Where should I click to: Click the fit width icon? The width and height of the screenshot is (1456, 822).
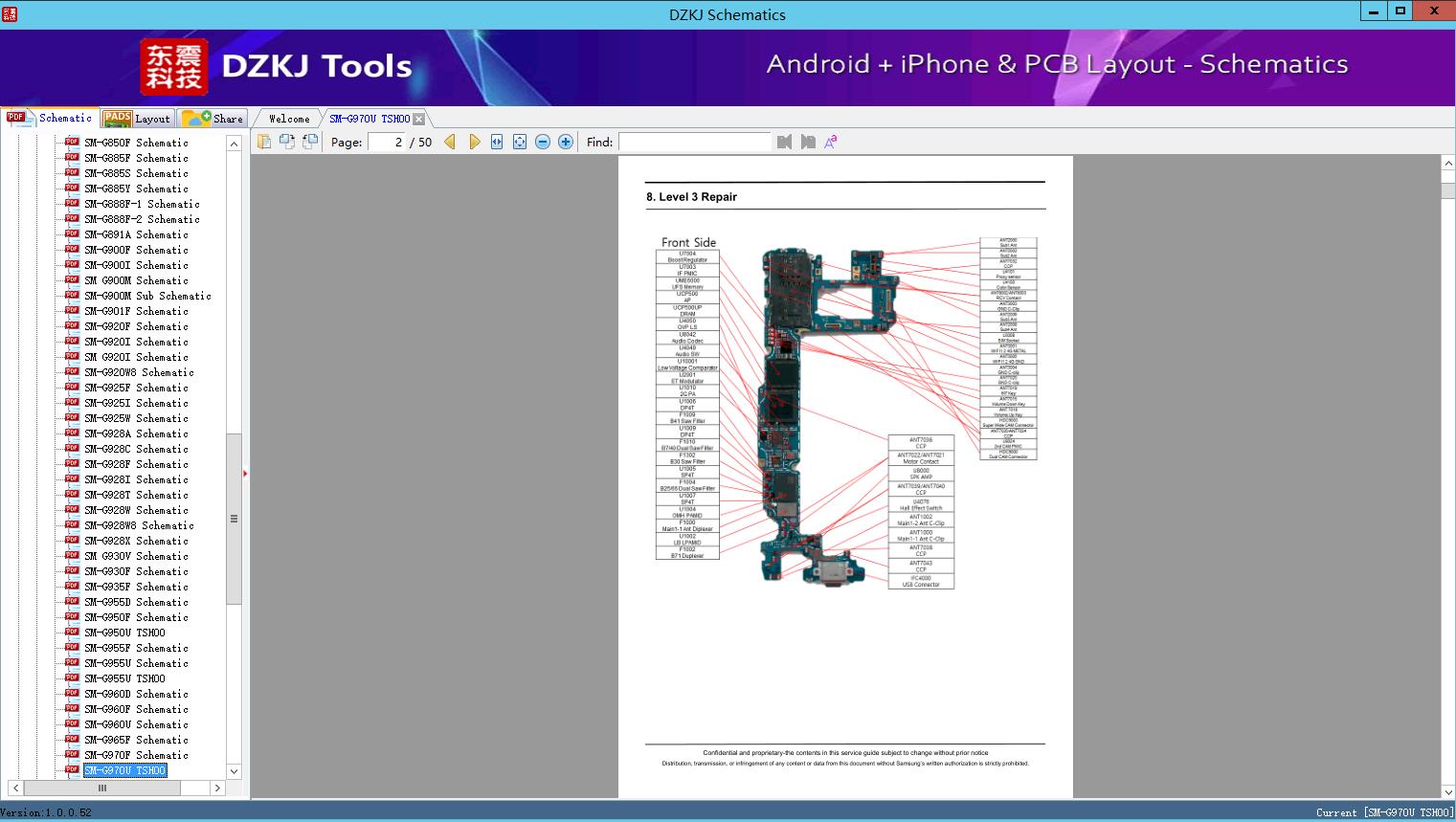pos(497,142)
